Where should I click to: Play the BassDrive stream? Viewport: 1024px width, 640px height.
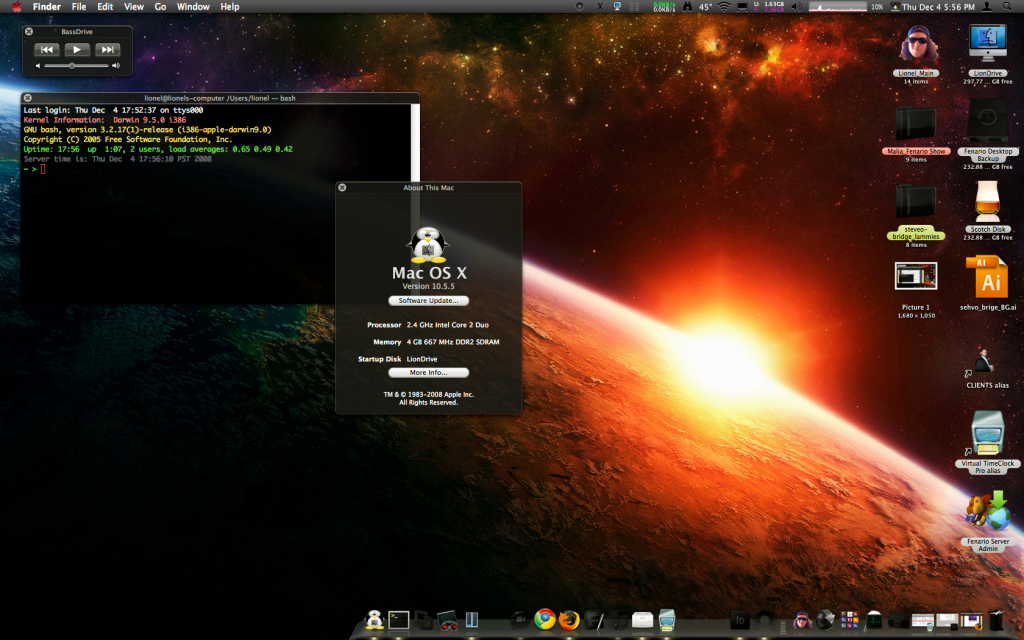[77, 50]
